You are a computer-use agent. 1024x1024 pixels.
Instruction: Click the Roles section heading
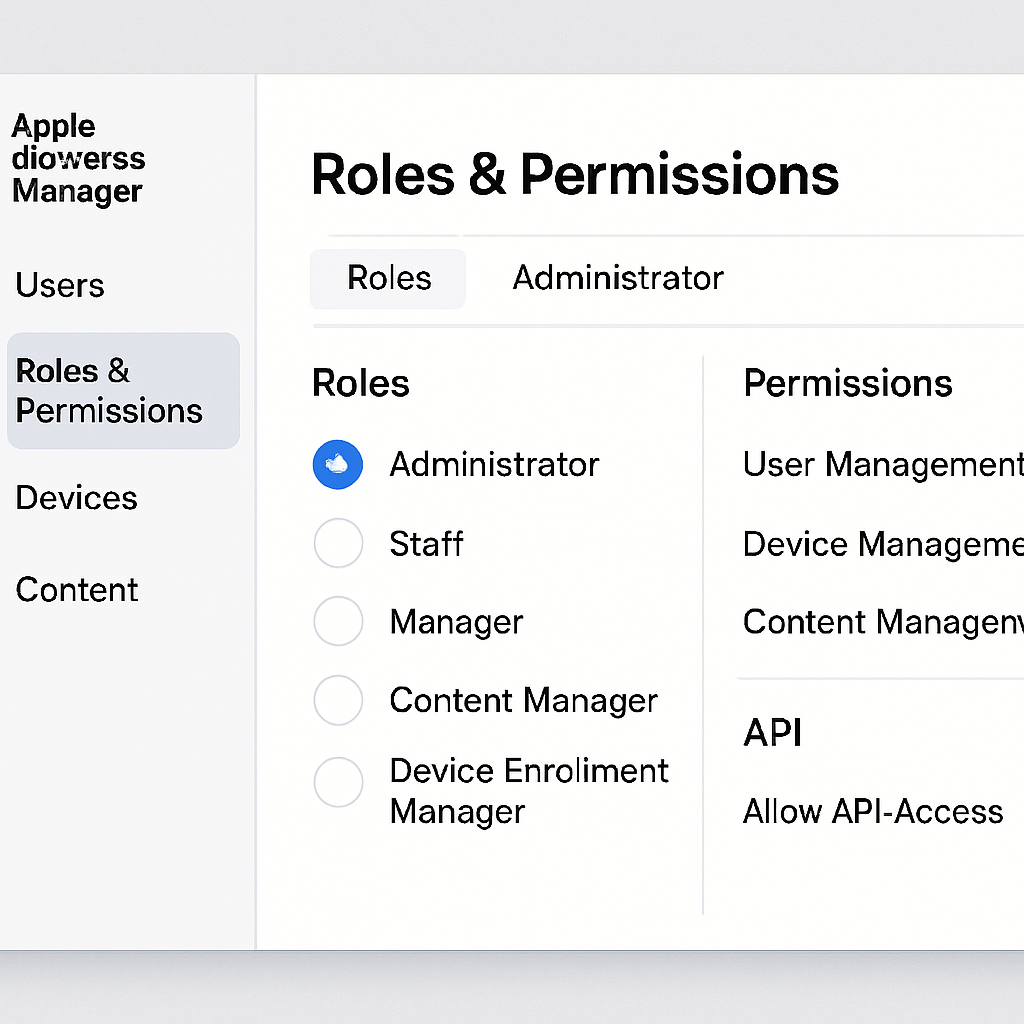[360, 383]
